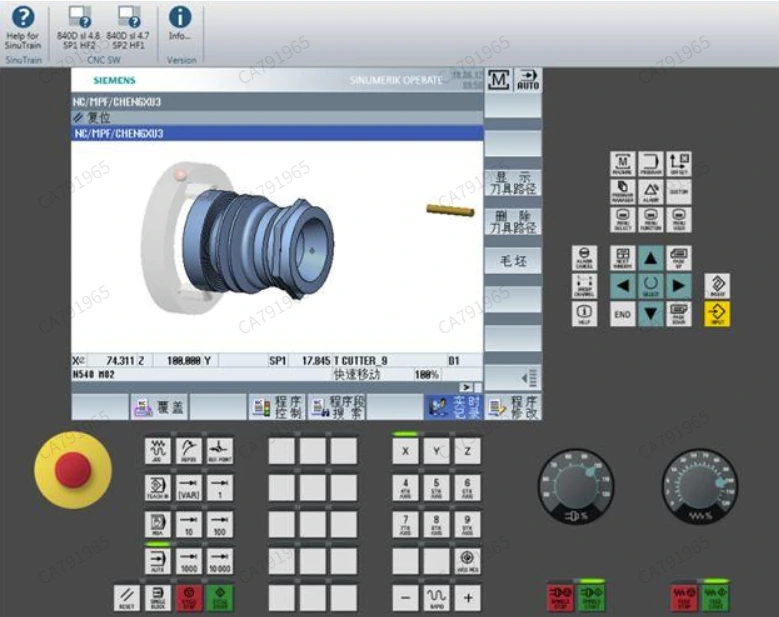Select the Y axis key
Viewport: 779px width, 617px height.
click(x=436, y=451)
